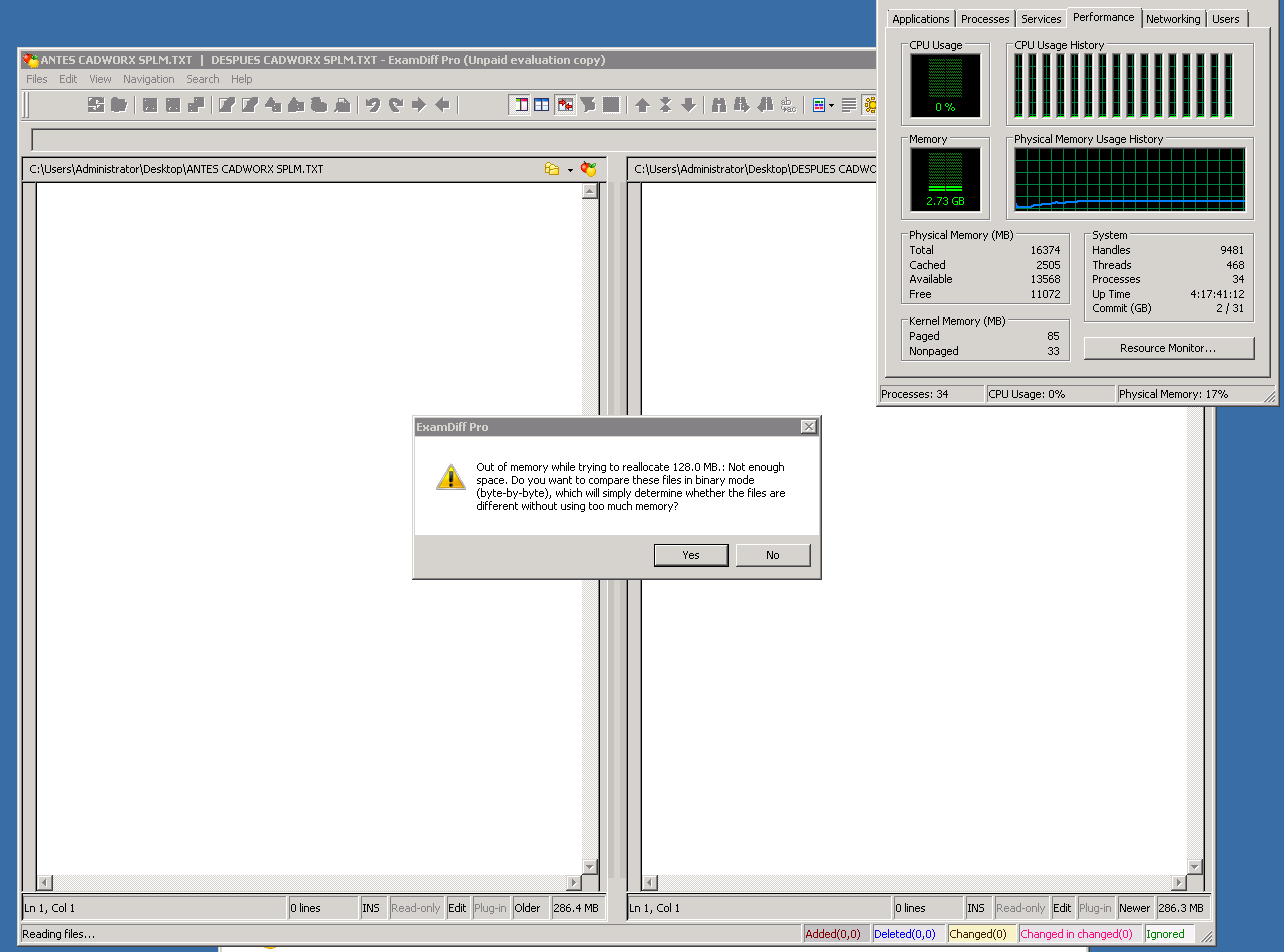Toggle left pane Read-only status indicator
Screen dimensions: 1284x952
(416, 908)
